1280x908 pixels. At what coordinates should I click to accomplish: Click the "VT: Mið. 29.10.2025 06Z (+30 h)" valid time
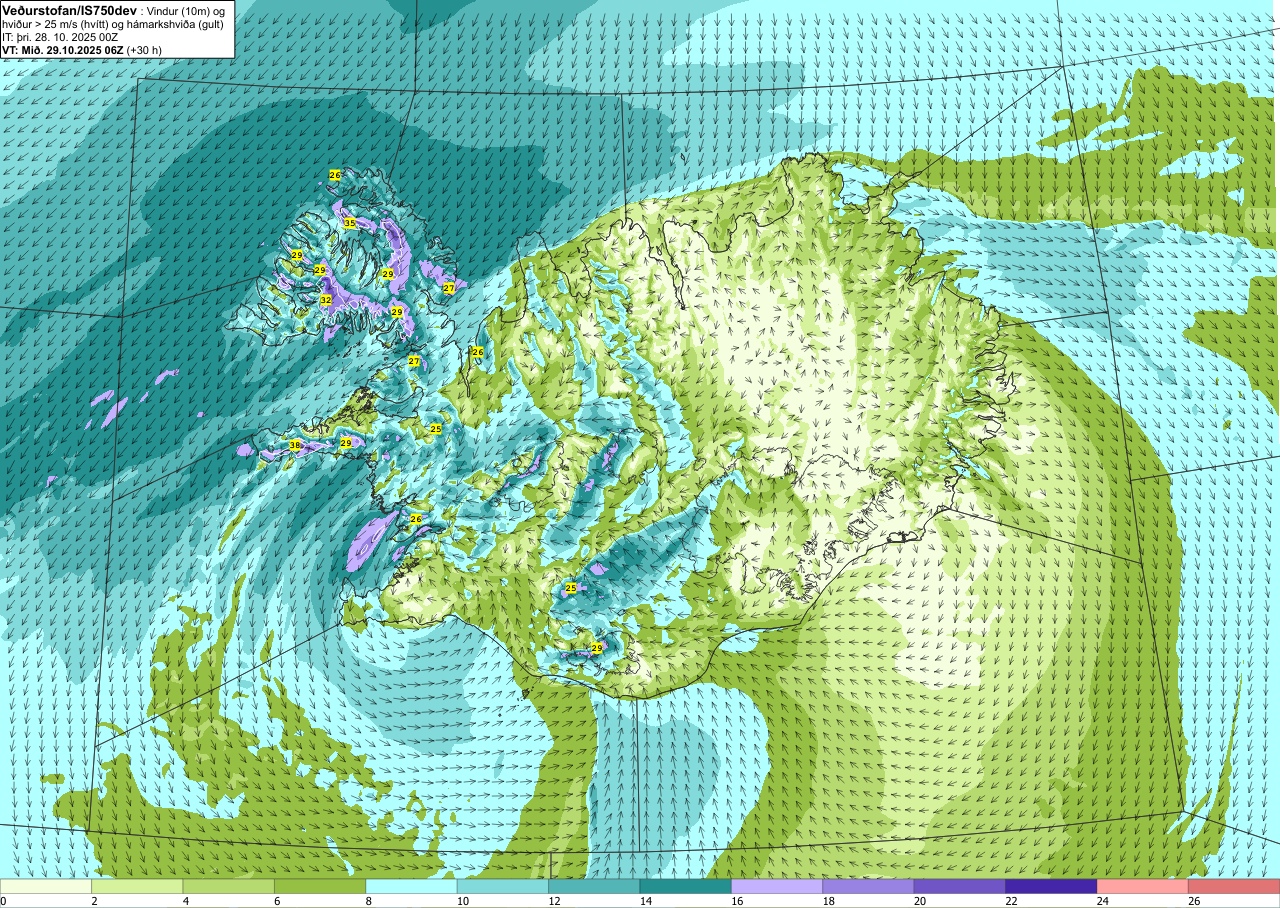(82, 50)
